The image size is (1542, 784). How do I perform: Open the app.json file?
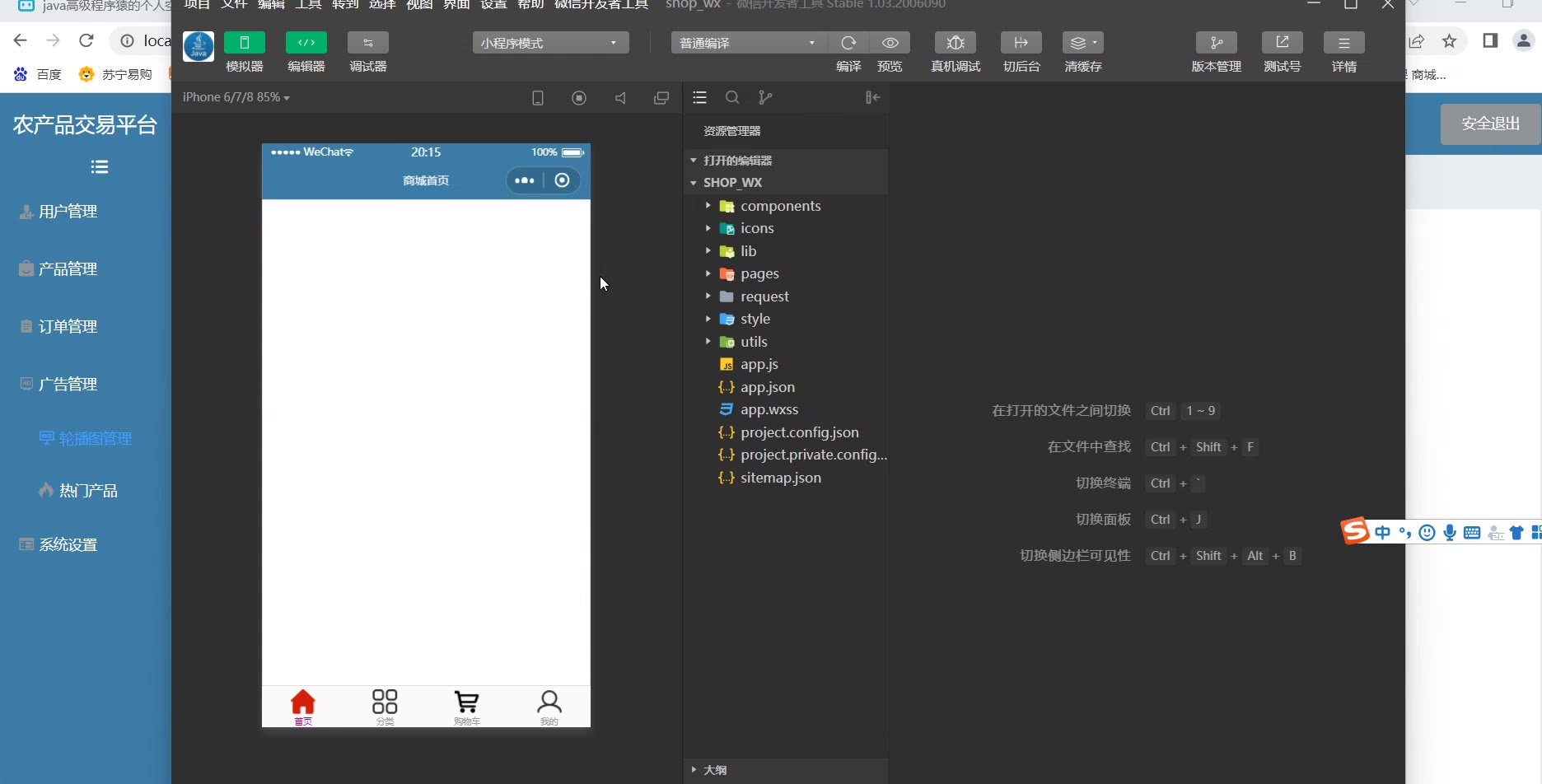point(786,387)
